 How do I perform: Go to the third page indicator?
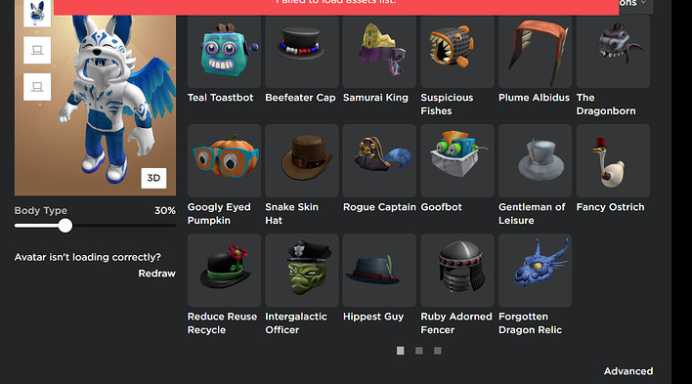point(437,350)
